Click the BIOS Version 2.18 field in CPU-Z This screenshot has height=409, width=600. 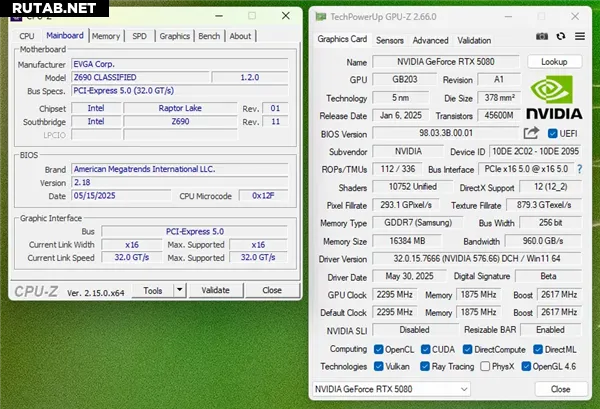tap(180, 183)
